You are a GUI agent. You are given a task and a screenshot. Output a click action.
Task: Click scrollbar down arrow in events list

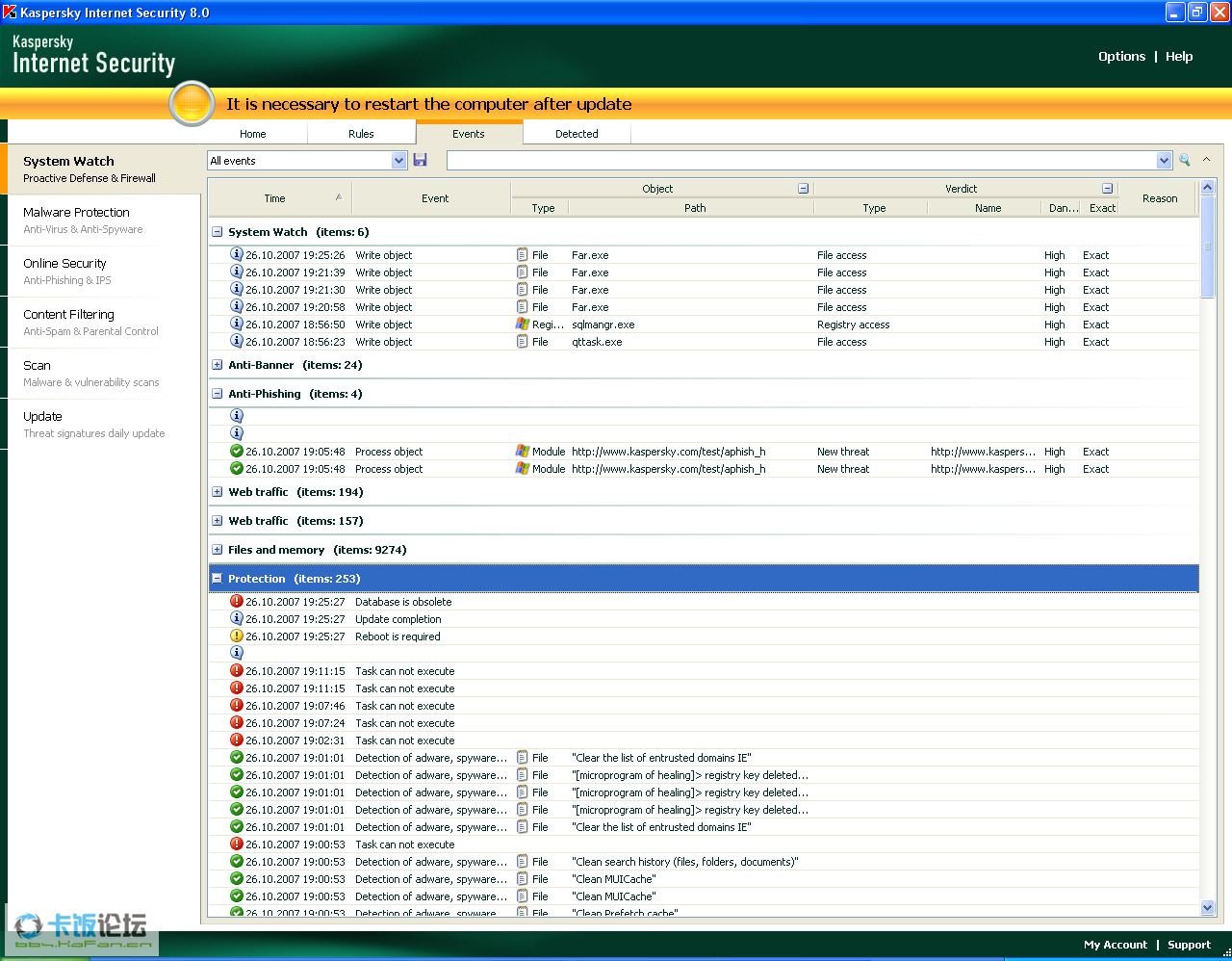tap(1208, 907)
